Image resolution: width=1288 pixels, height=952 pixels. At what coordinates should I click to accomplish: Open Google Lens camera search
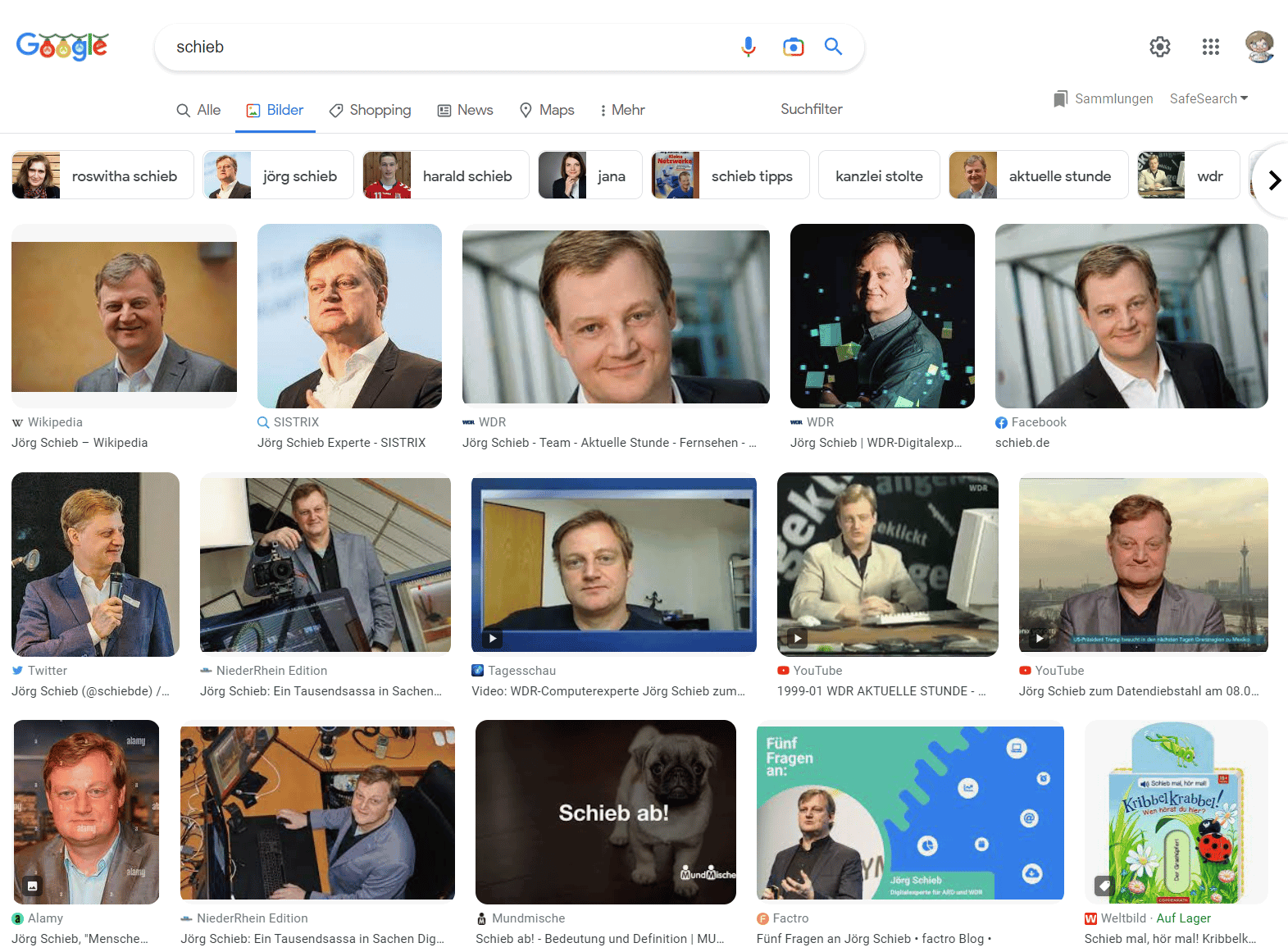pos(793,47)
